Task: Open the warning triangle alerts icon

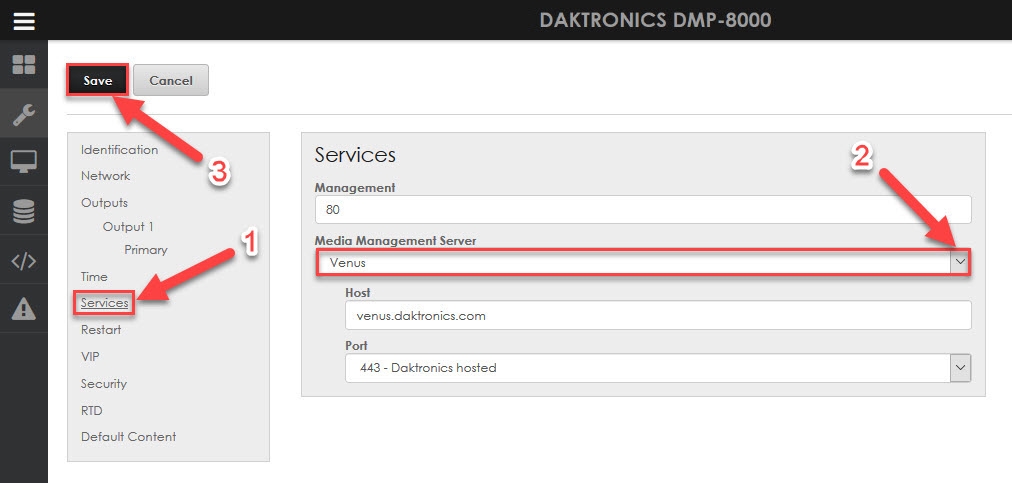Action: point(23,309)
